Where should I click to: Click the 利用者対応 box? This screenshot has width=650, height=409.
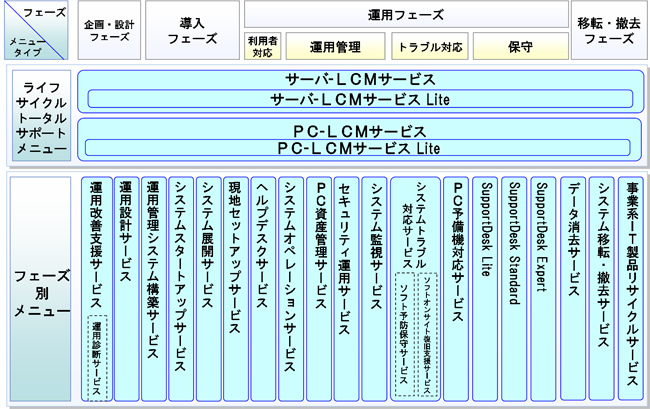[262, 45]
